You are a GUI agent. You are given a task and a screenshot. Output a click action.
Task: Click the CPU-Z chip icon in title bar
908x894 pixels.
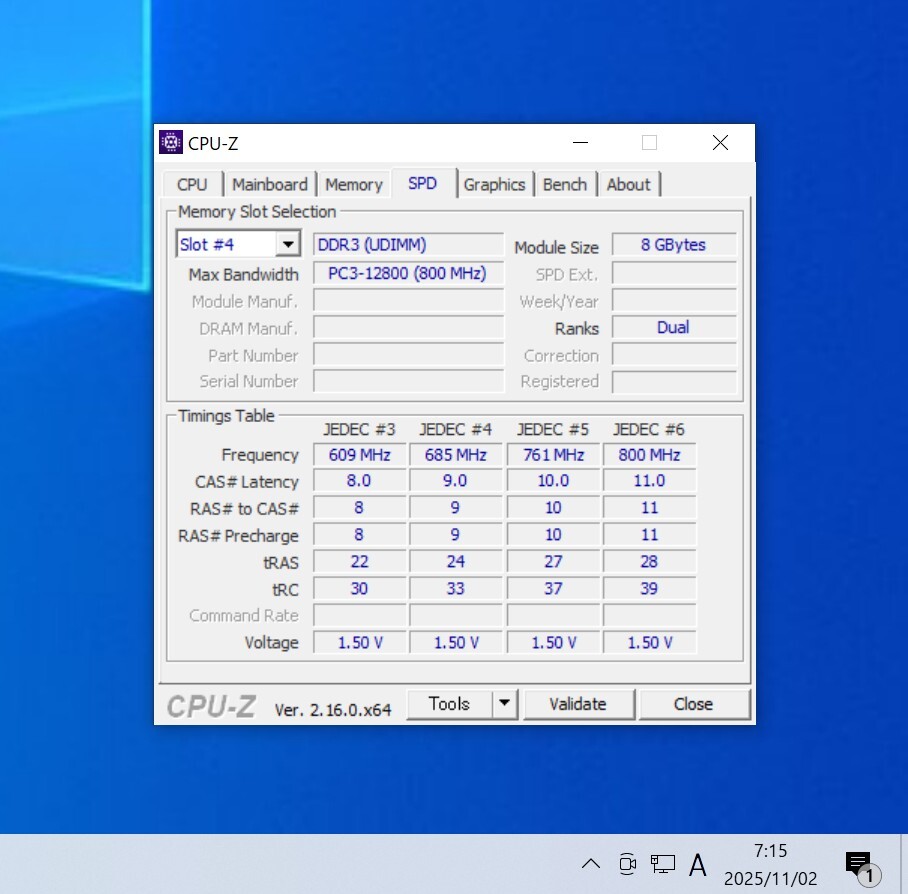171,143
